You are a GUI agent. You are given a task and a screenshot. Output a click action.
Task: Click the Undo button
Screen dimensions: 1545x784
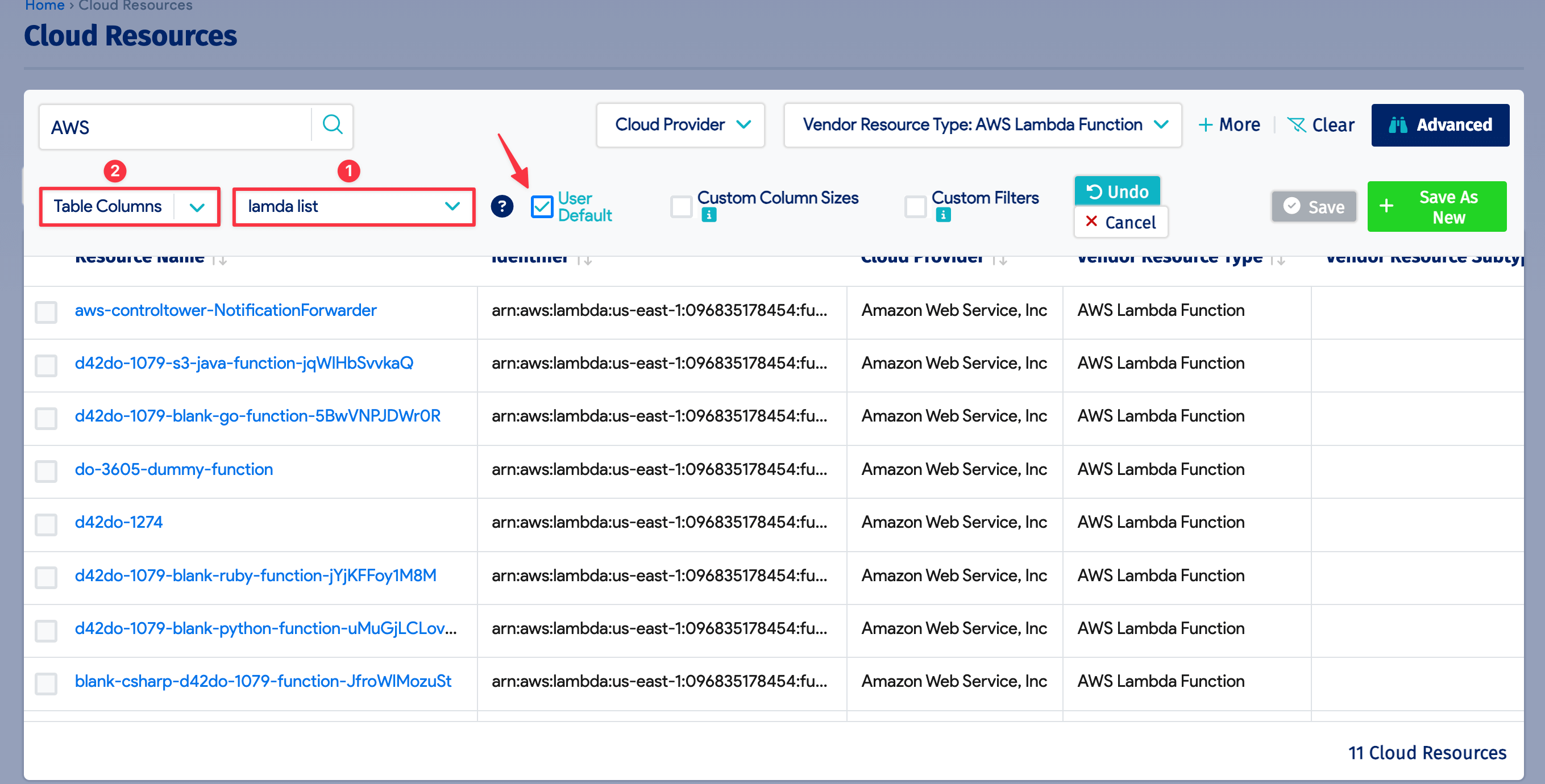click(1117, 191)
